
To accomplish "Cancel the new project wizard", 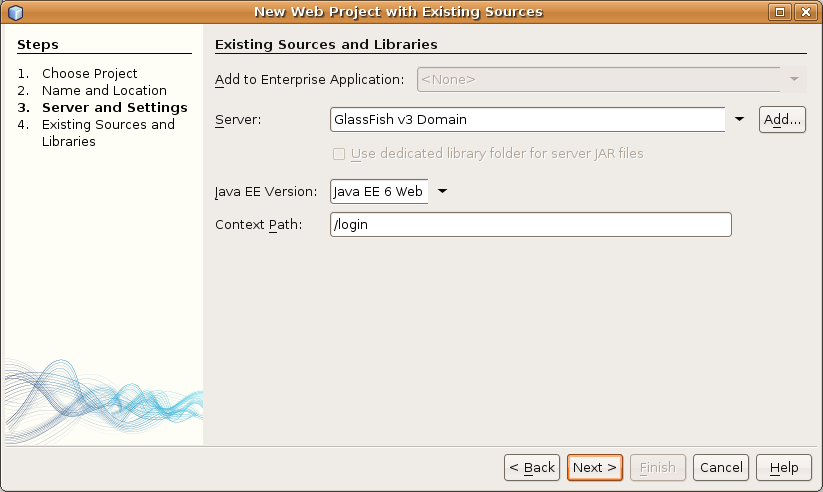I will click(x=721, y=467).
